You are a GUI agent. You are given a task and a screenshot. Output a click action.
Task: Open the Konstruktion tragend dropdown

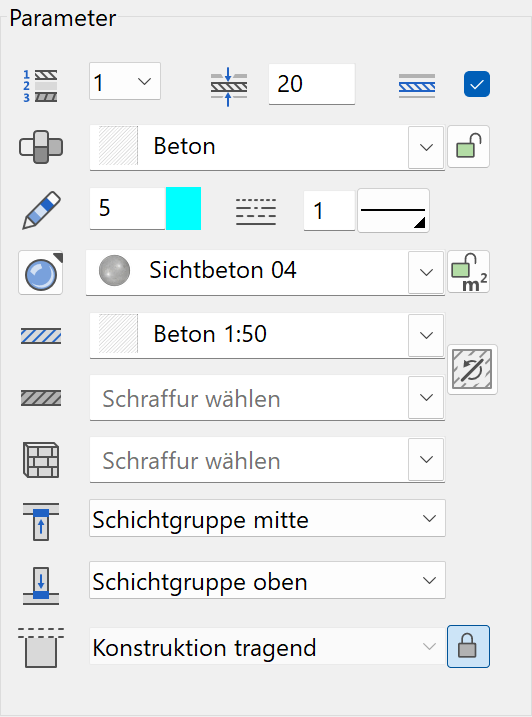pyautogui.click(x=267, y=647)
